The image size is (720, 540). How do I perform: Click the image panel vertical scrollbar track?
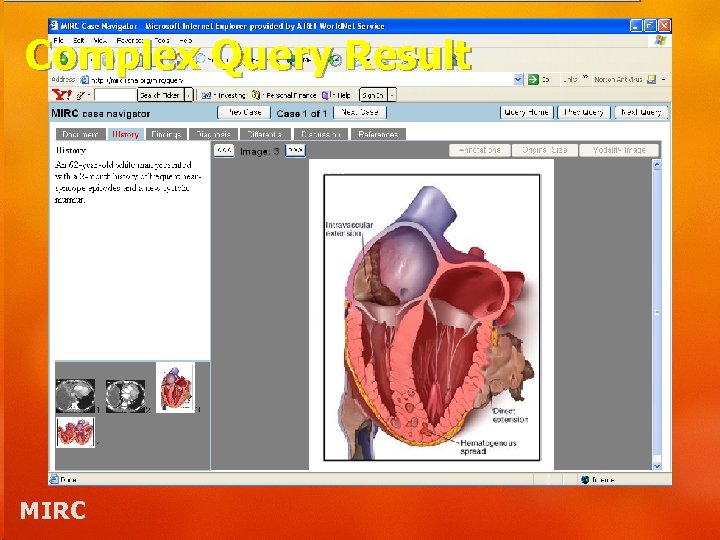click(657, 315)
